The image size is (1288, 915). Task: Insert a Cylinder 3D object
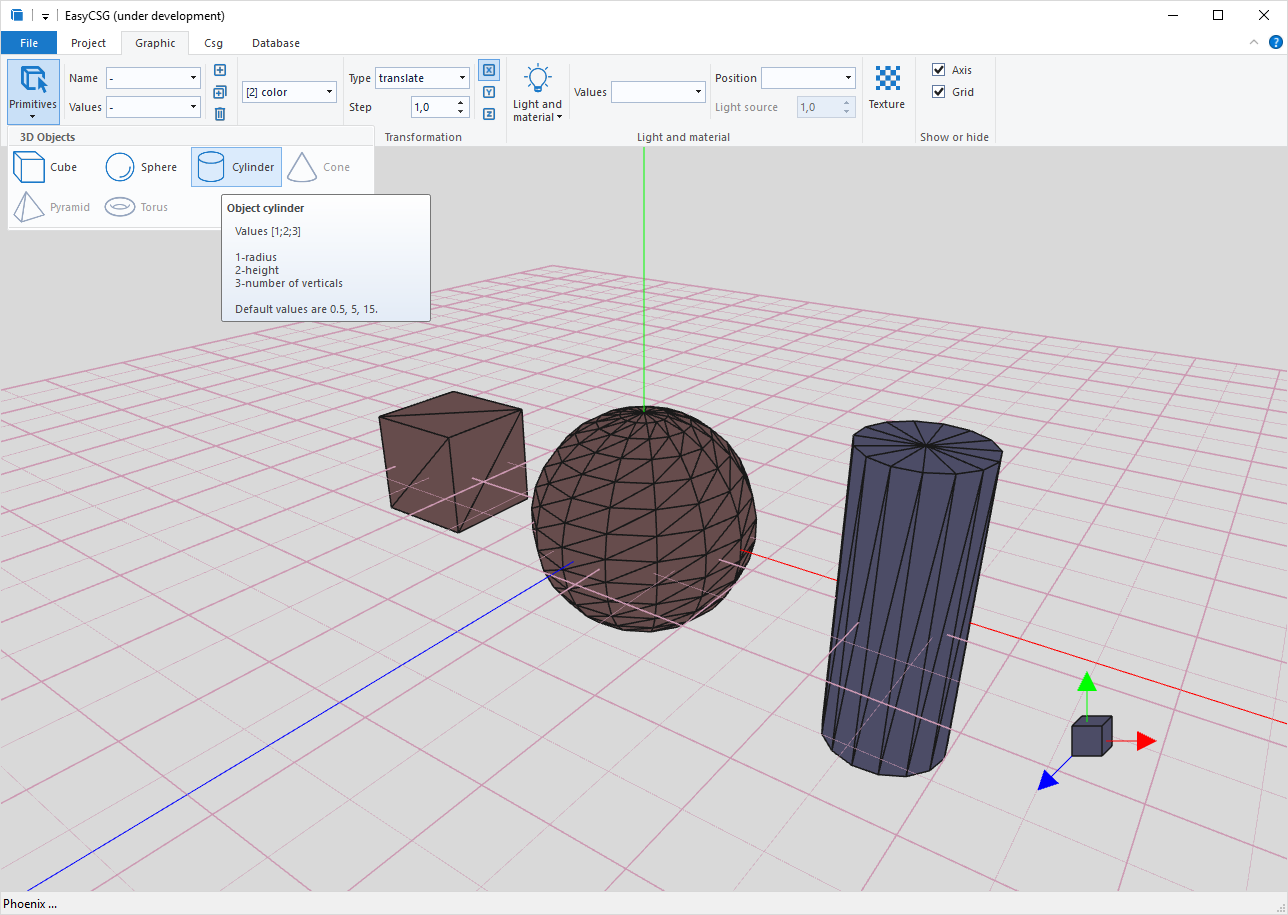(236, 167)
